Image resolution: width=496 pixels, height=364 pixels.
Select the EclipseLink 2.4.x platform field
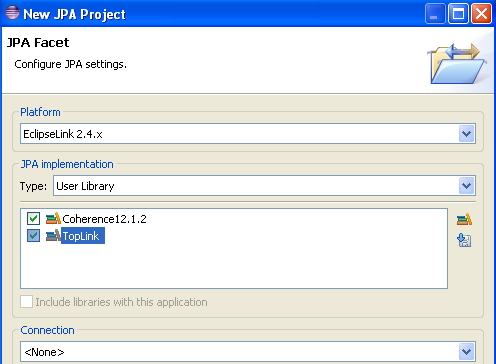[x=248, y=134]
